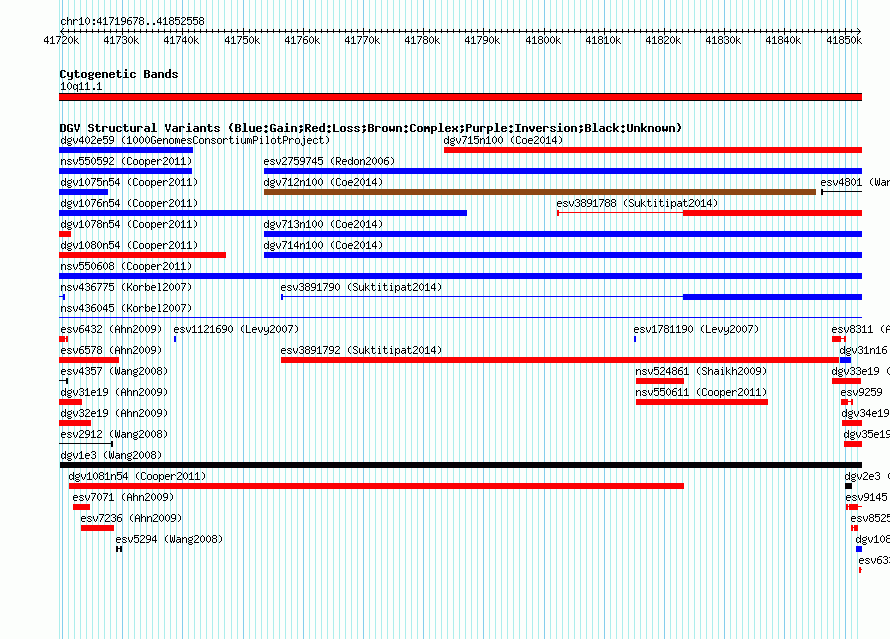Open the esv5294 (Wang2008) variant label
The image size is (890, 639).
[x=169, y=539]
